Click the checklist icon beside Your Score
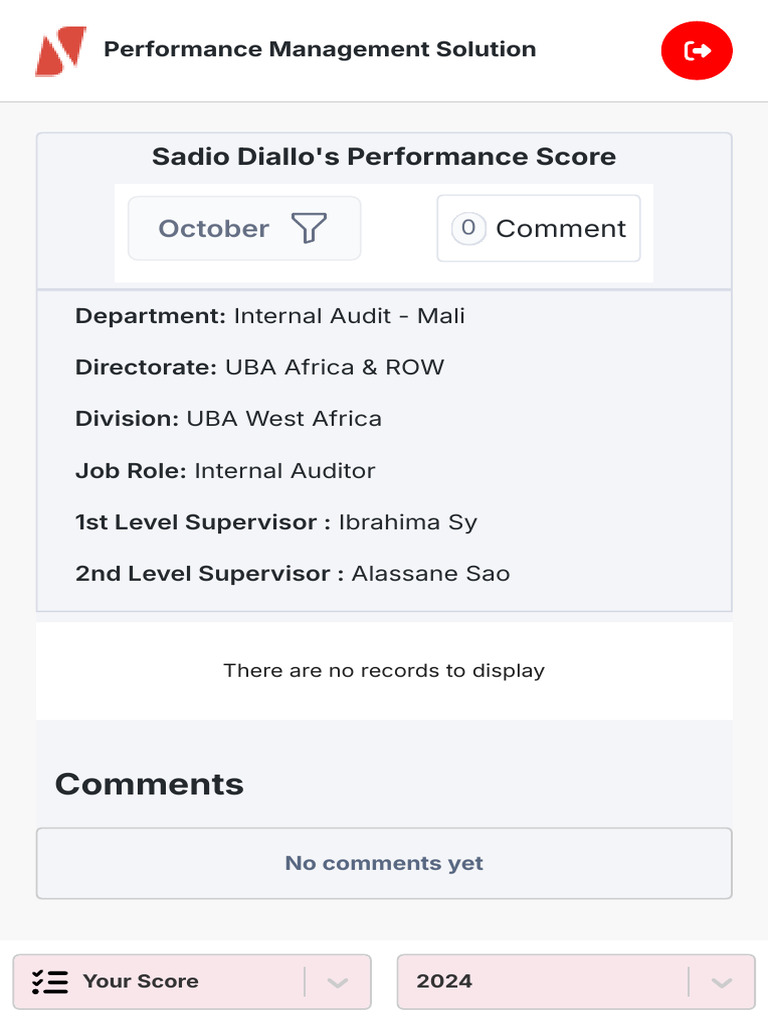768x1024 pixels. [x=50, y=981]
